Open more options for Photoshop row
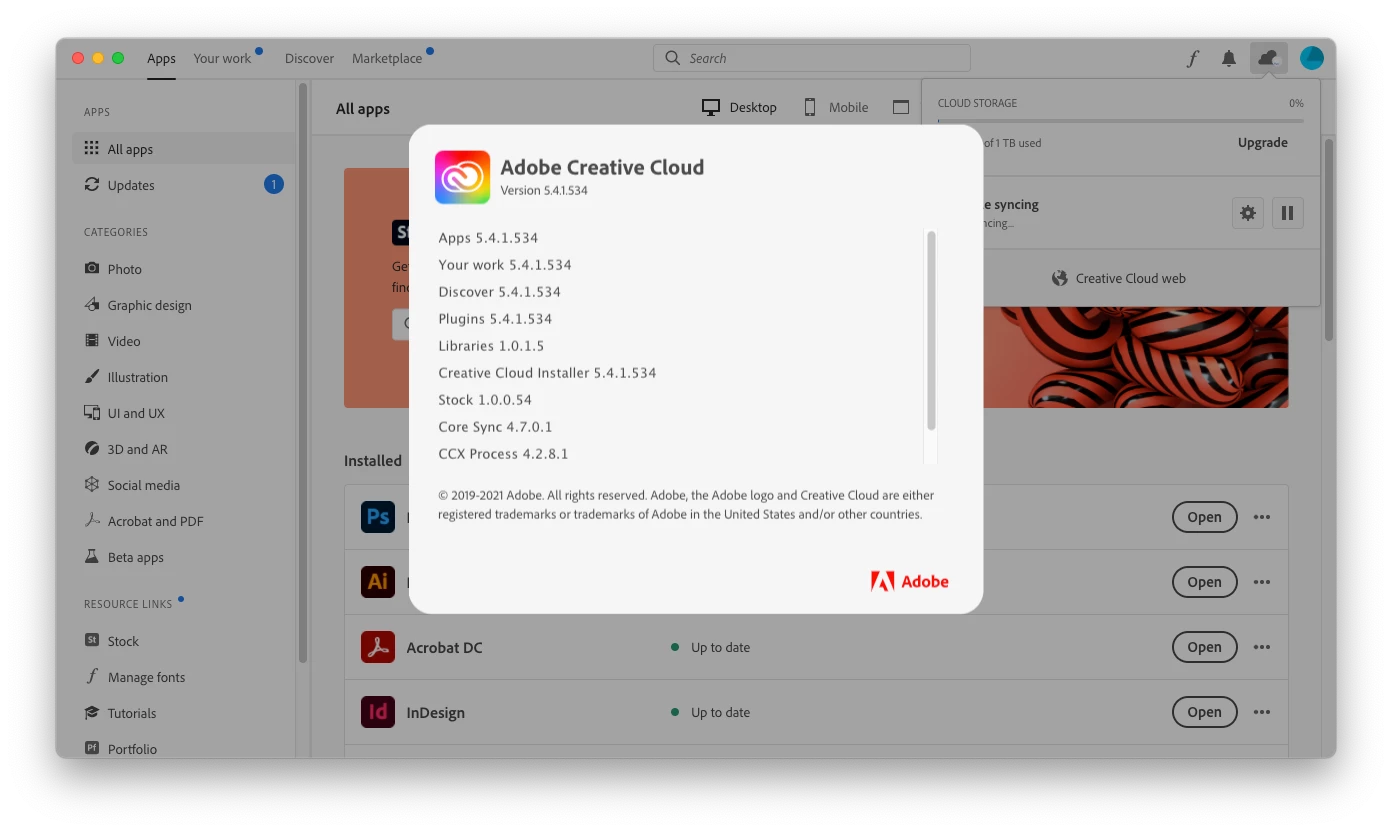The width and height of the screenshot is (1392, 832). pyautogui.click(x=1262, y=517)
